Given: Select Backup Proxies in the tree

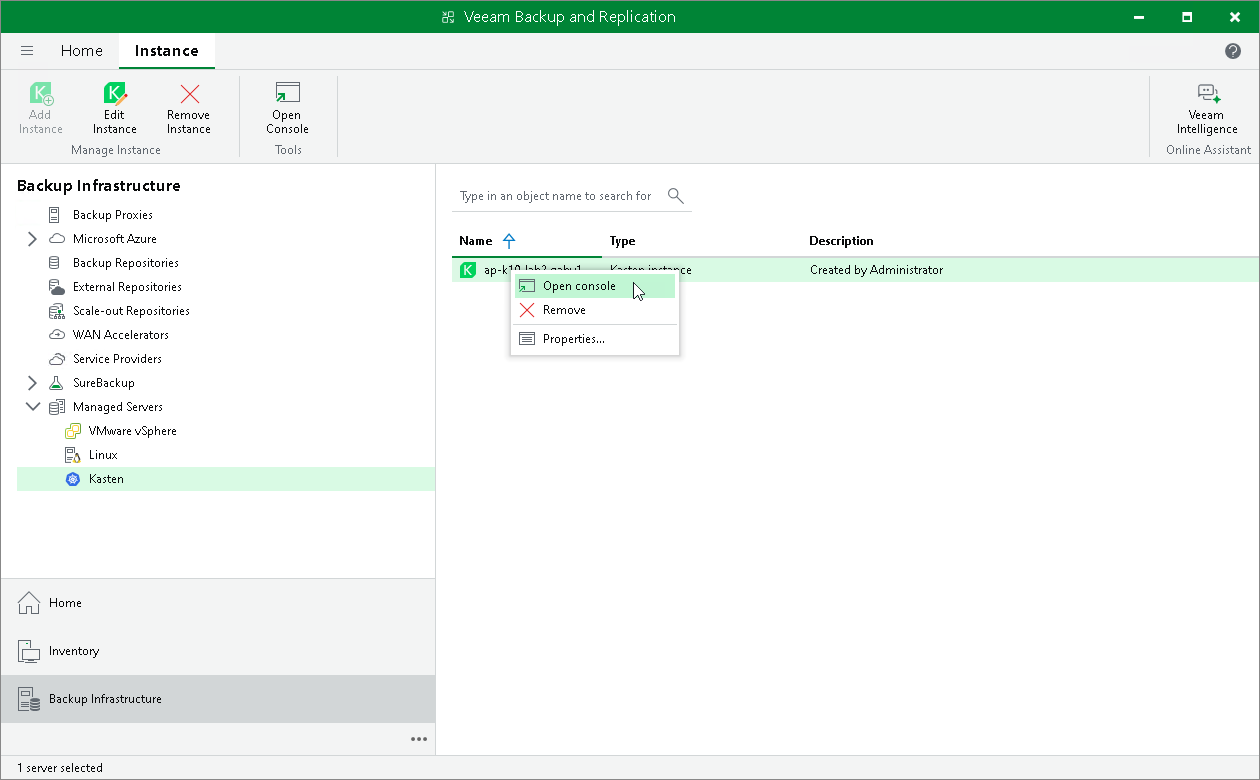Looking at the screenshot, I should click(x=113, y=215).
